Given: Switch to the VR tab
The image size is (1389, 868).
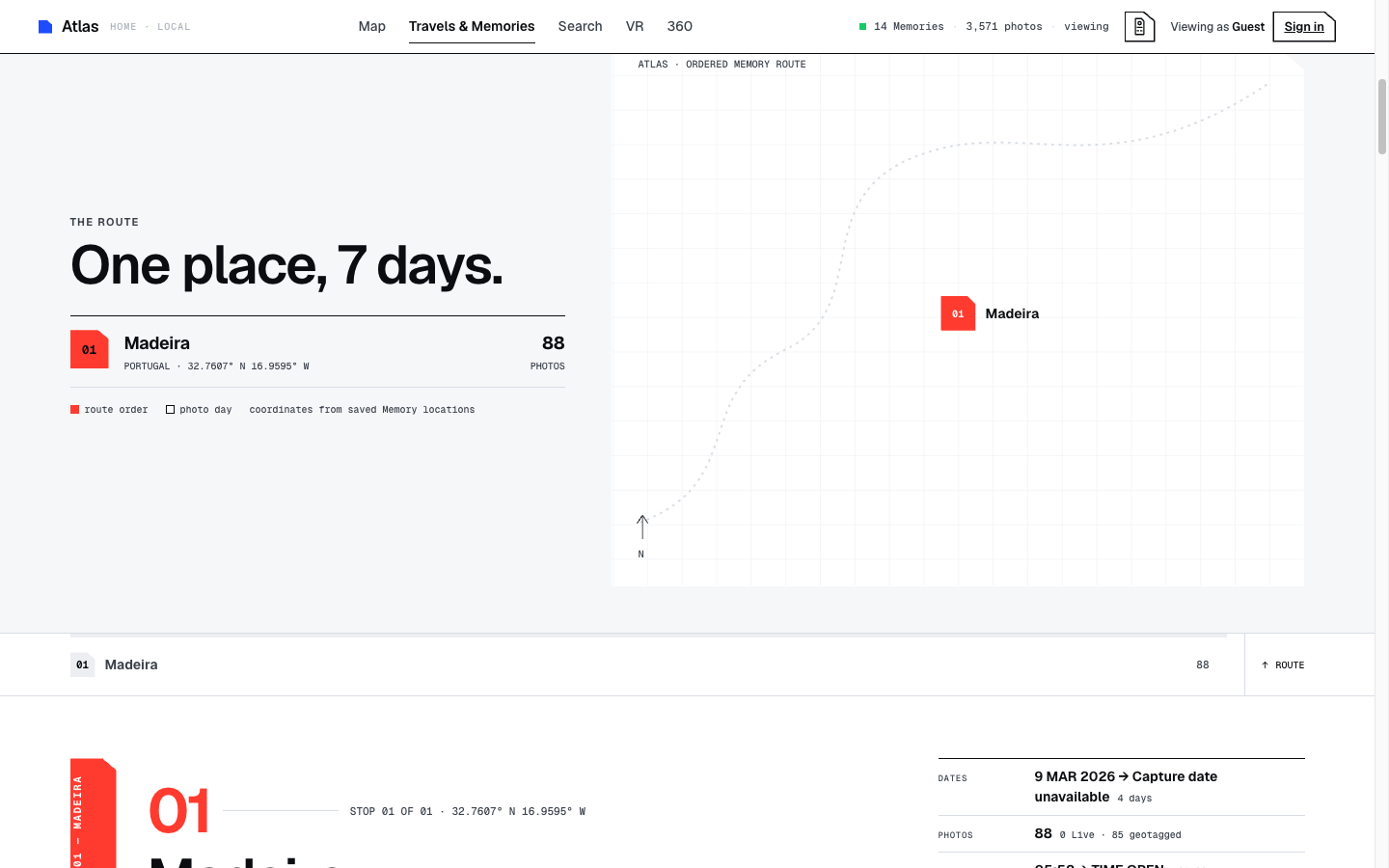Looking at the screenshot, I should point(635,26).
